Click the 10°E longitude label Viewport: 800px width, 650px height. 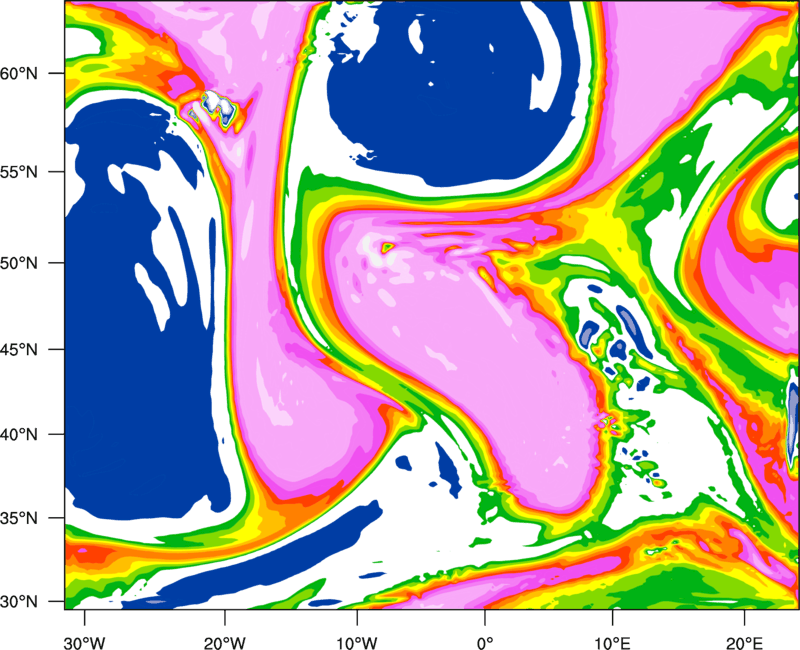pos(612,643)
